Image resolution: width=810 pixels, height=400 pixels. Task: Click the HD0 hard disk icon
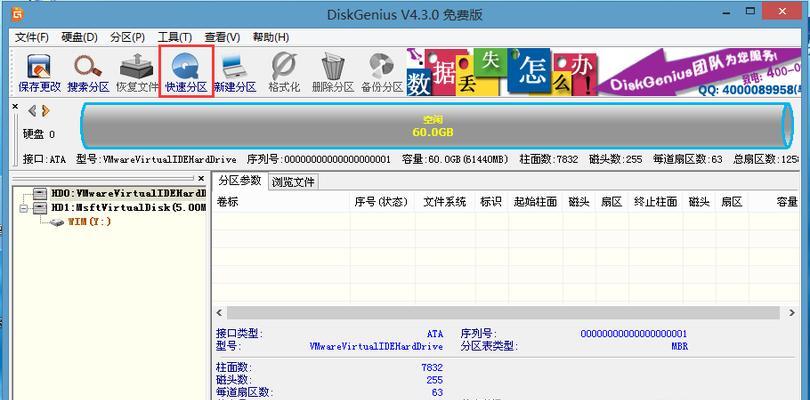click(40, 193)
